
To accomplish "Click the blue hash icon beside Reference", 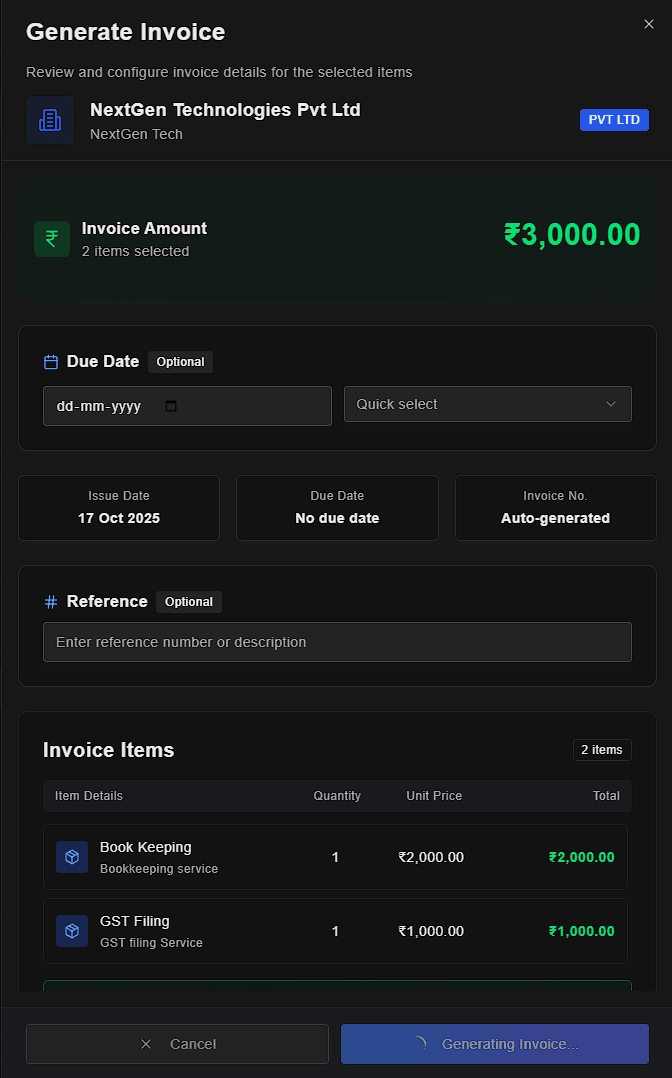I will (50, 601).
